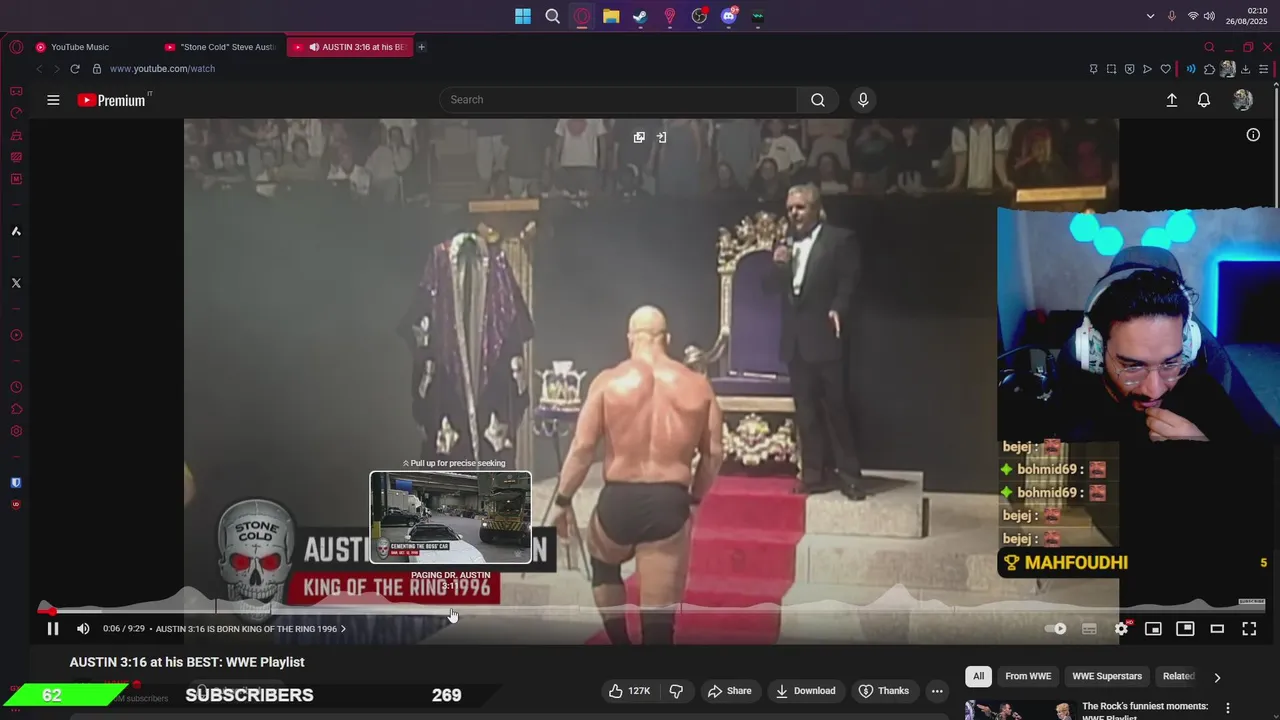Select the 'Related' filter chip
Screen dimensions: 1280x720
point(1178,677)
